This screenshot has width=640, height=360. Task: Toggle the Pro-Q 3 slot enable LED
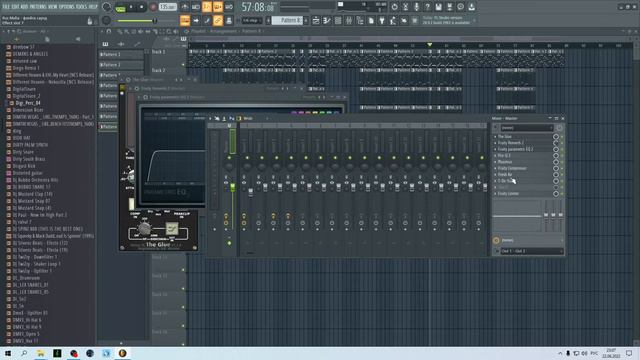tap(562, 156)
